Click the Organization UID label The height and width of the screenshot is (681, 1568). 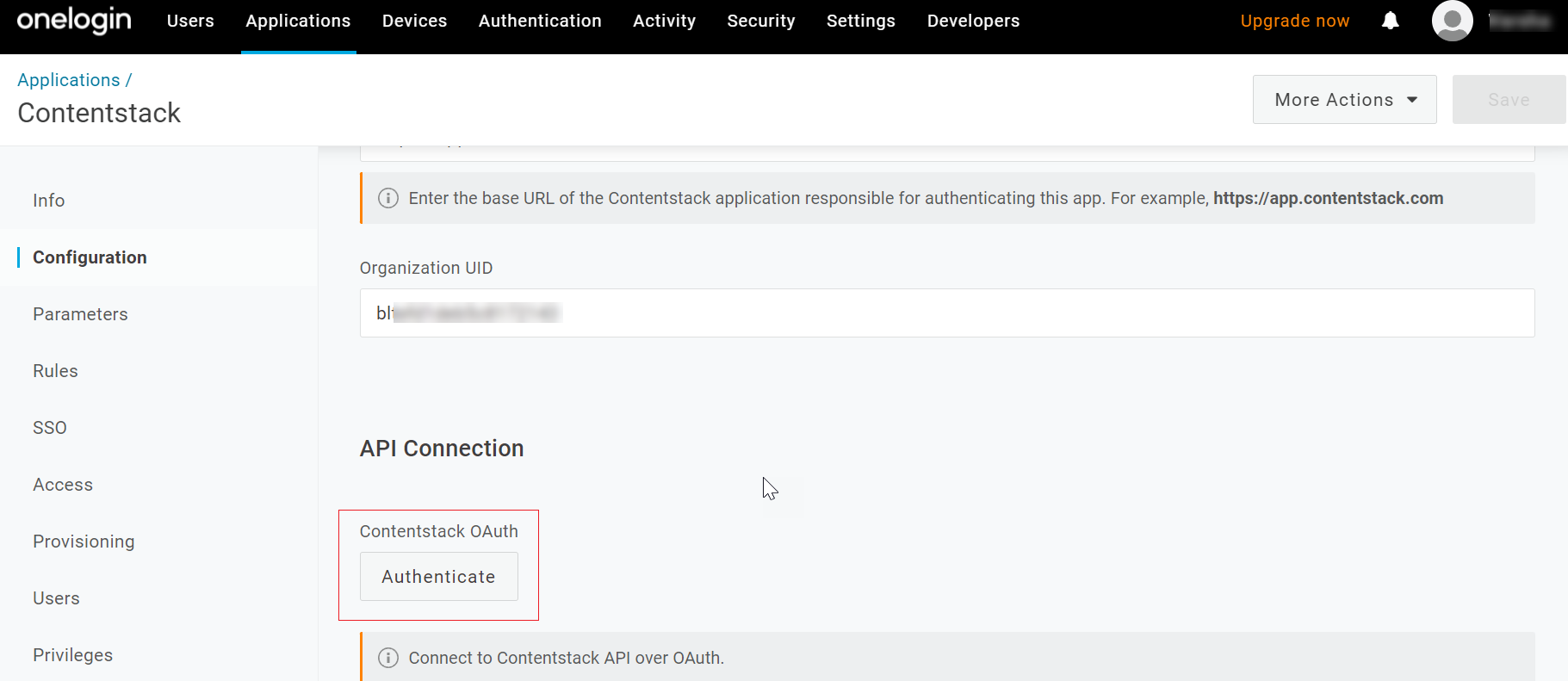point(426,268)
